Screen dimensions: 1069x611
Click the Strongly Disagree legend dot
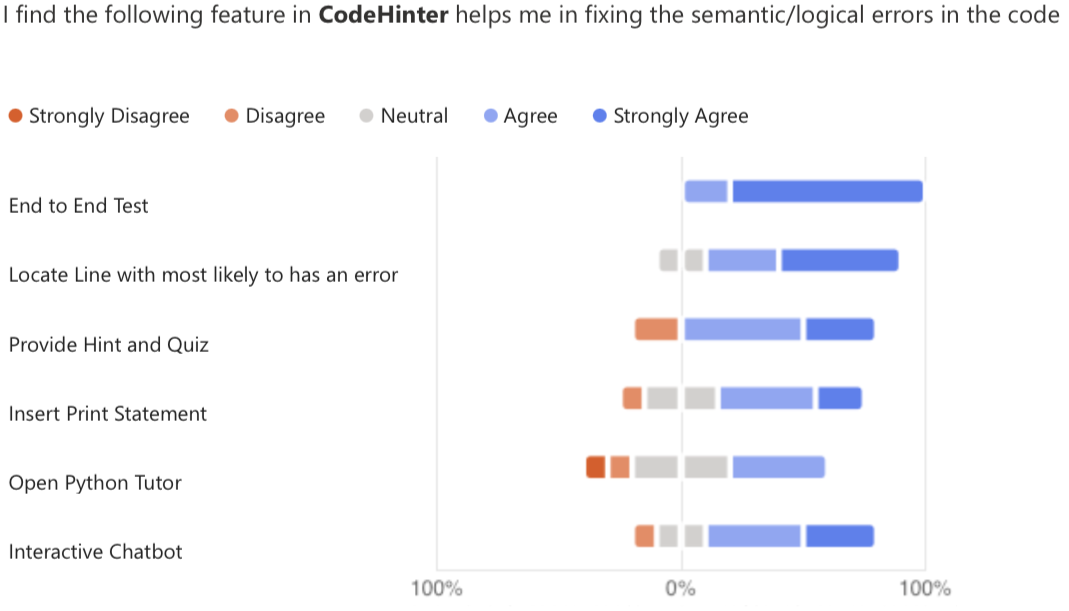15,116
